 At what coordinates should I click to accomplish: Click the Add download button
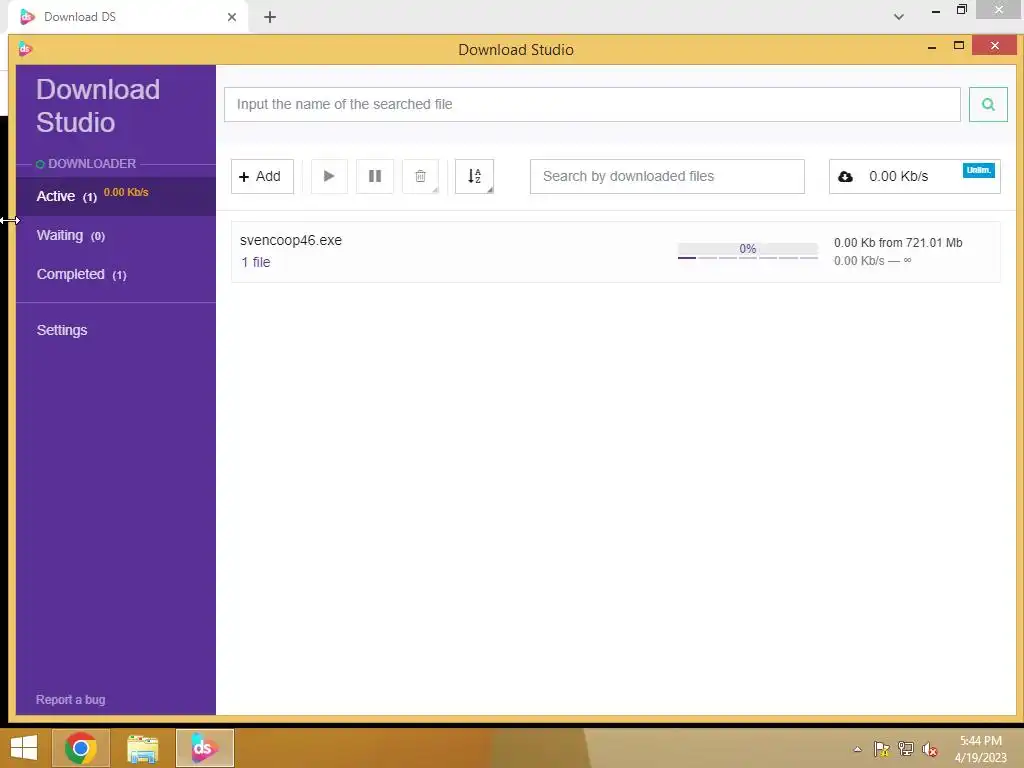263,176
